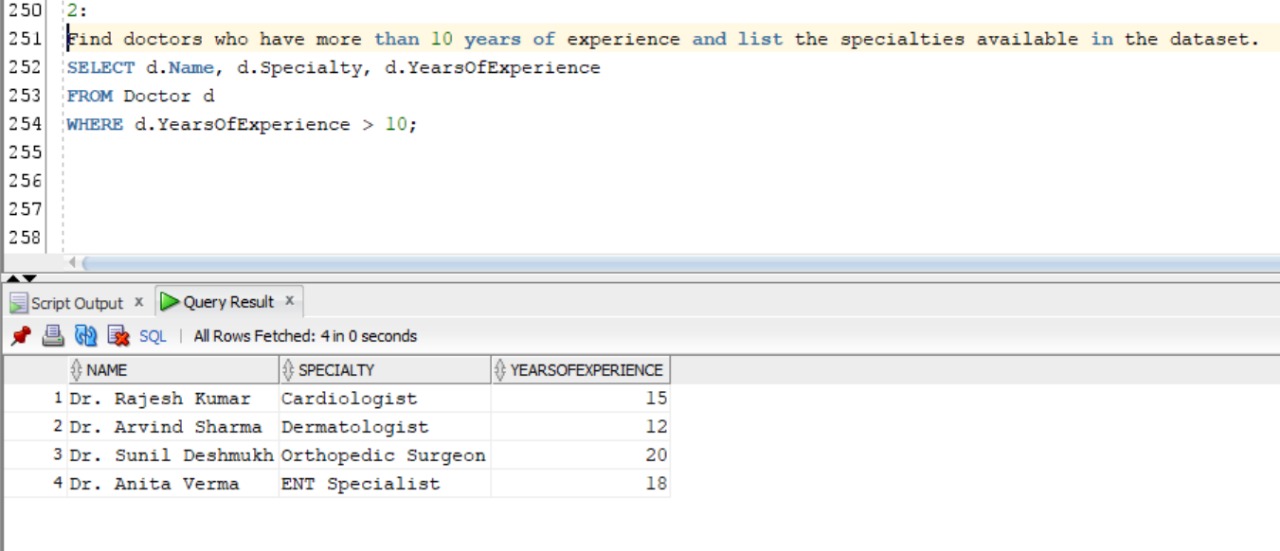
Task: Click line number 250 in gutter
Action: click(25, 11)
